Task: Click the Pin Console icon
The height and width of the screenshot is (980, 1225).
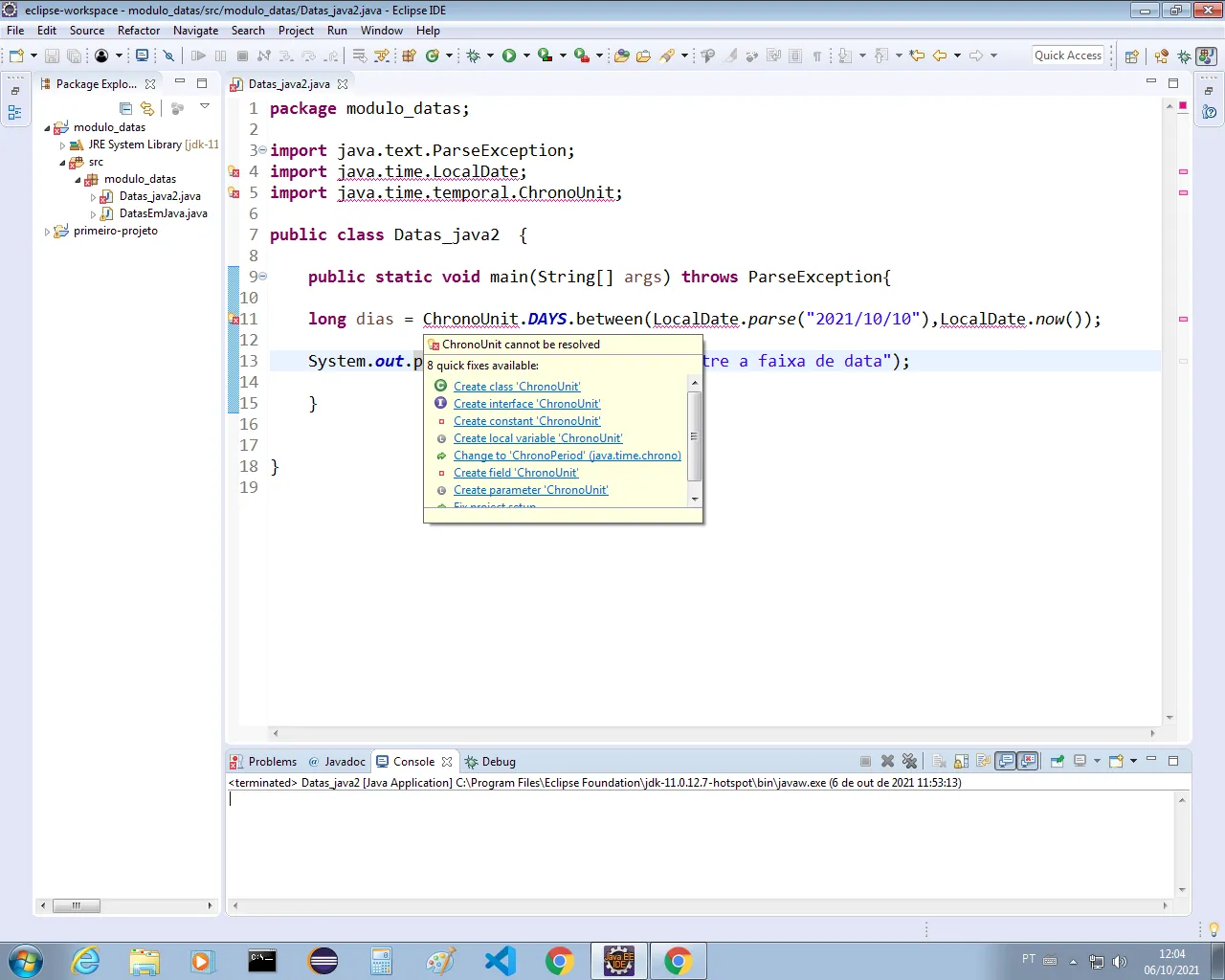Action: pos(1057,762)
